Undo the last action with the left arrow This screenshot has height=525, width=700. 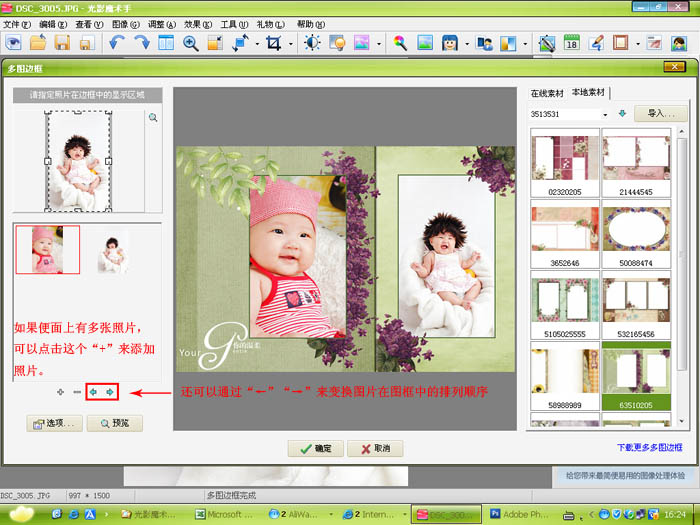[x=117, y=43]
